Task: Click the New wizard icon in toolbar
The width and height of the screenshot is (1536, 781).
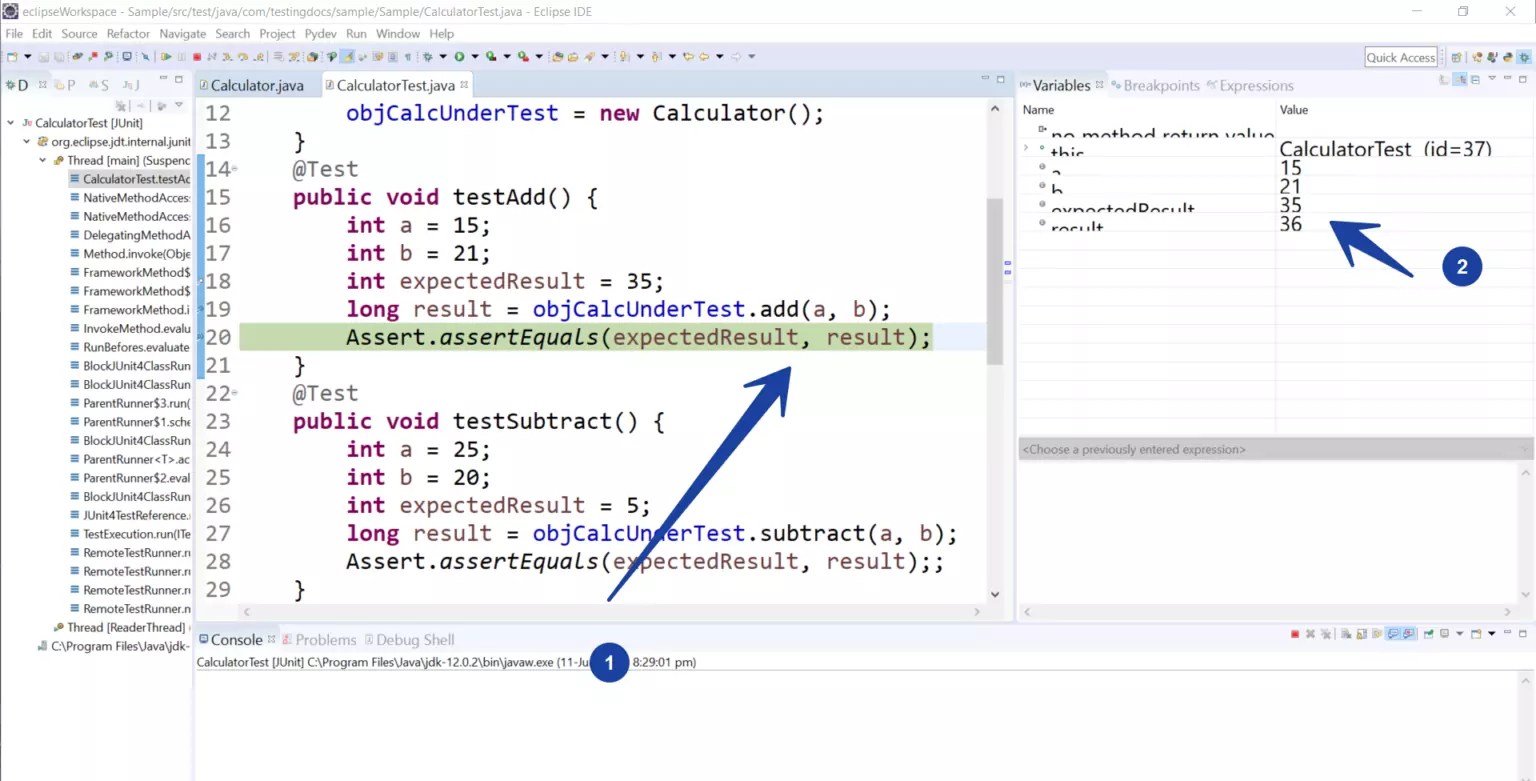Action: coord(11,57)
